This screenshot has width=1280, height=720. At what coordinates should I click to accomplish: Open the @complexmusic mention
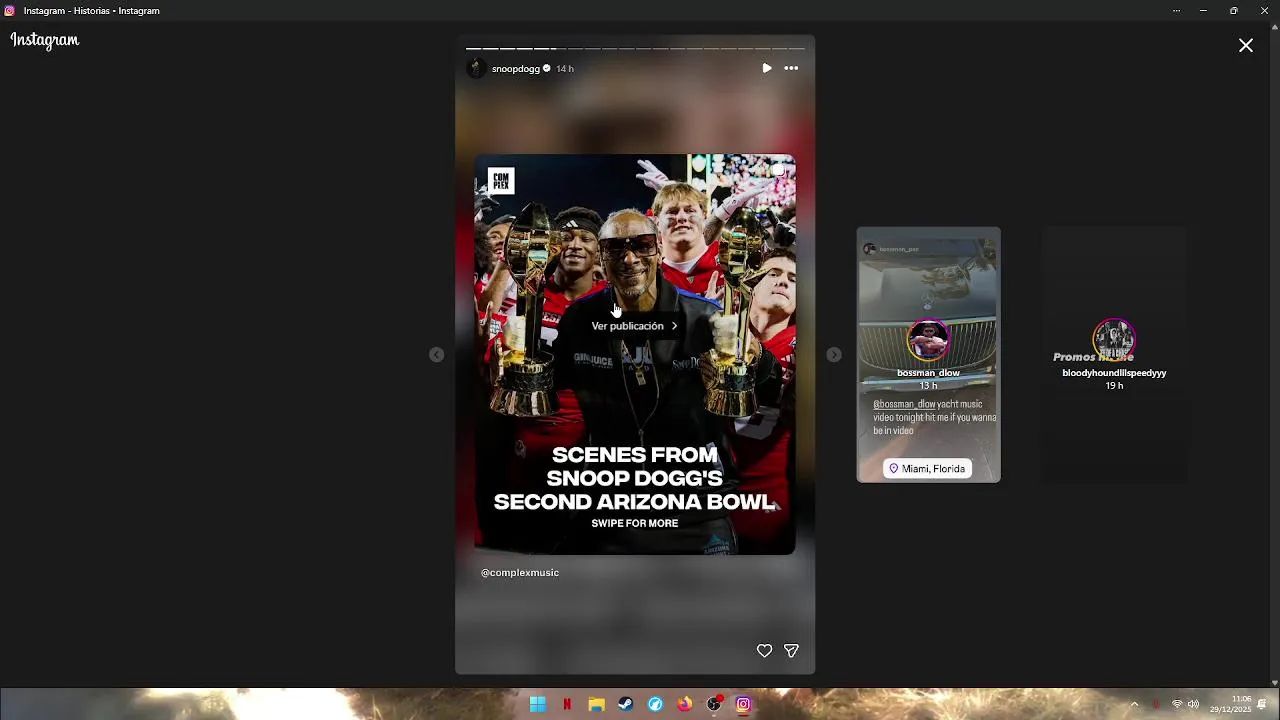point(520,573)
